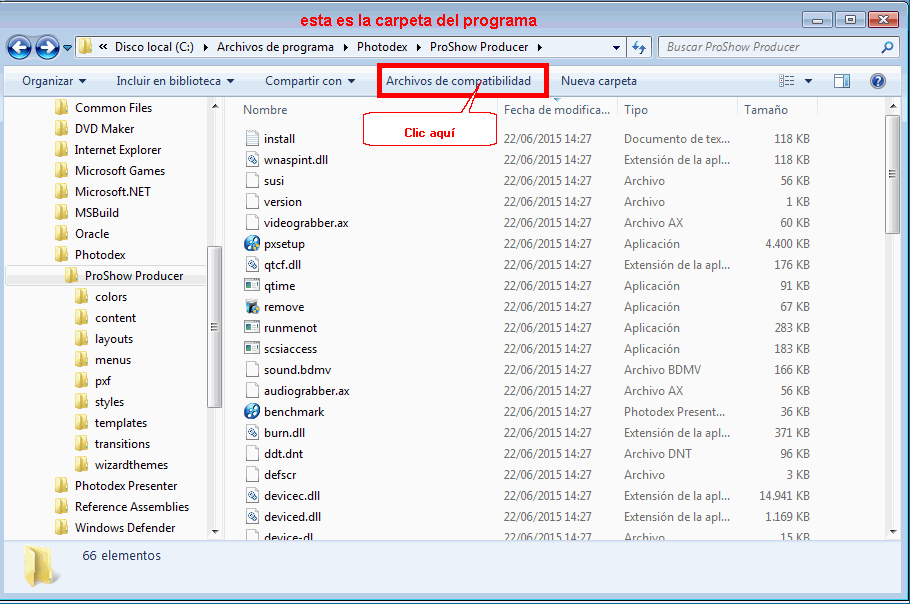914x608 pixels.
Task: Select the qtime application icon
Action: pyautogui.click(x=252, y=285)
